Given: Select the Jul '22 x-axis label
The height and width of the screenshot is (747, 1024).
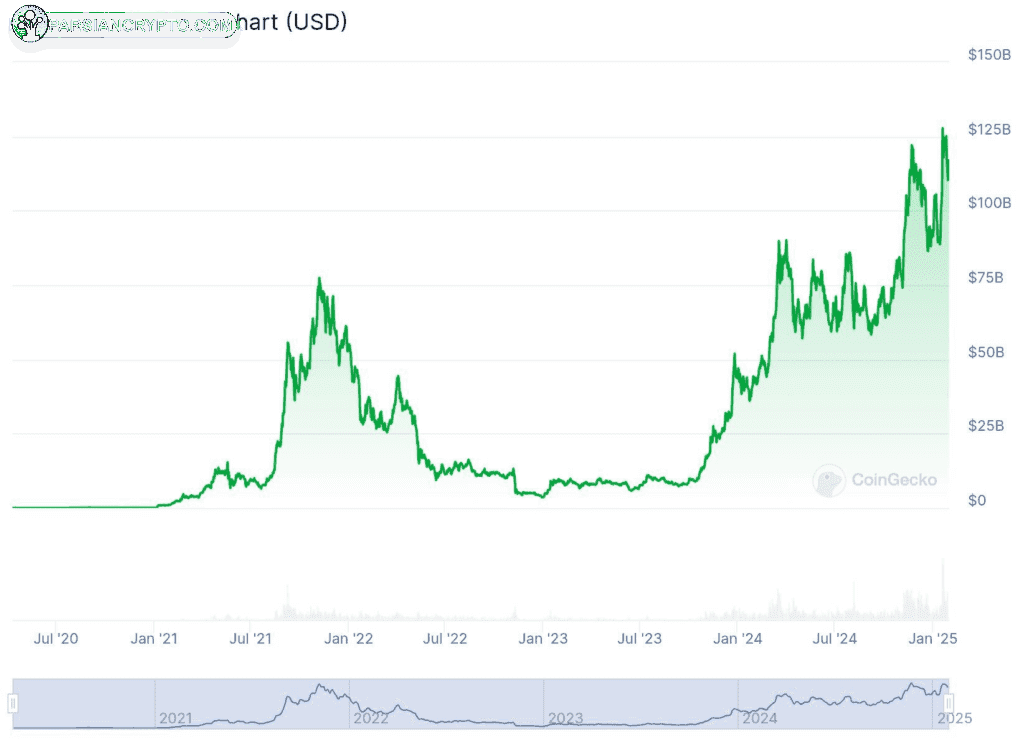Looking at the screenshot, I should click(445, 639).
